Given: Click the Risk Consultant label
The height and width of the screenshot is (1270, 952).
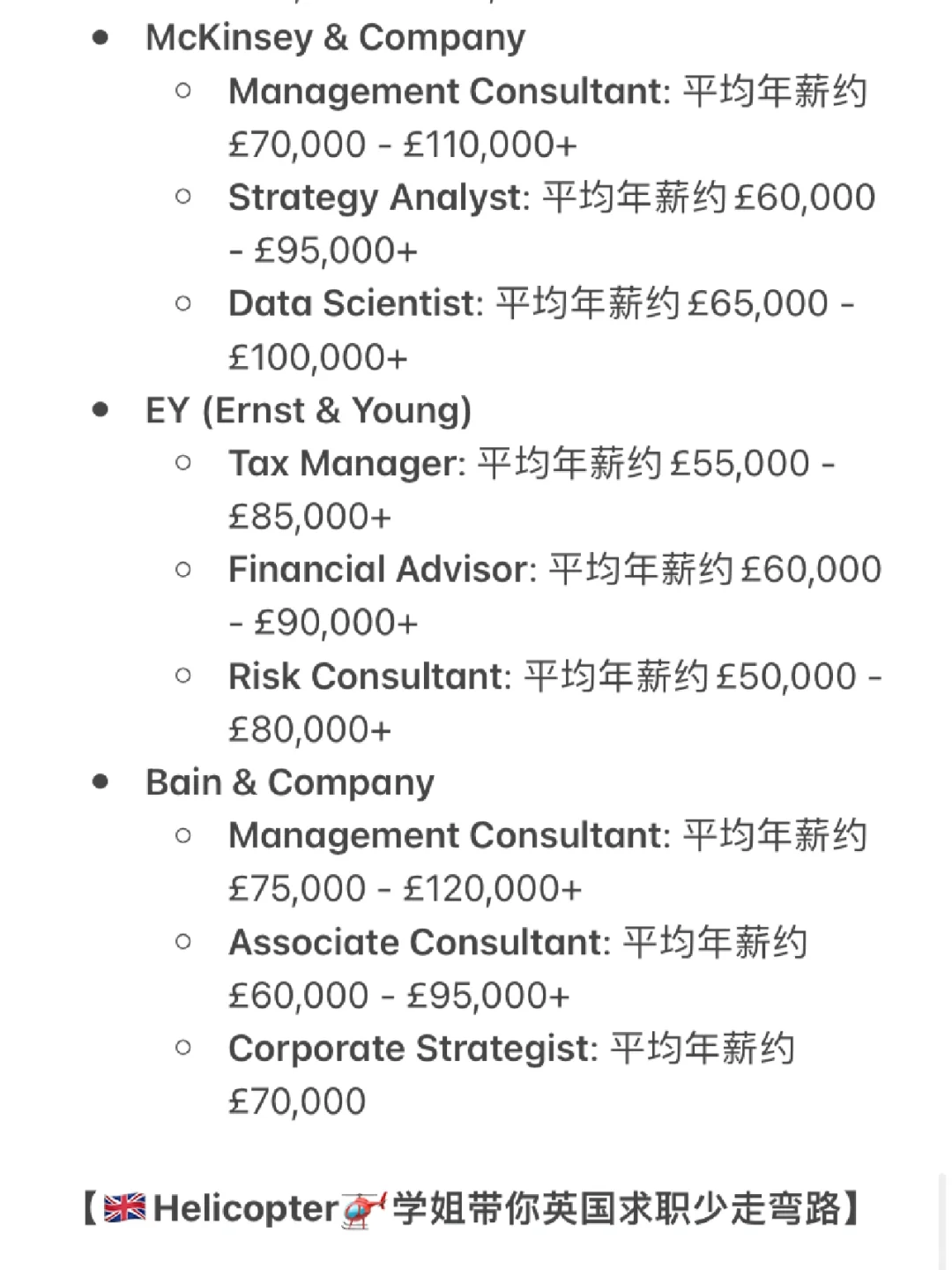Looking at the screenshot, I should [369, 676].
